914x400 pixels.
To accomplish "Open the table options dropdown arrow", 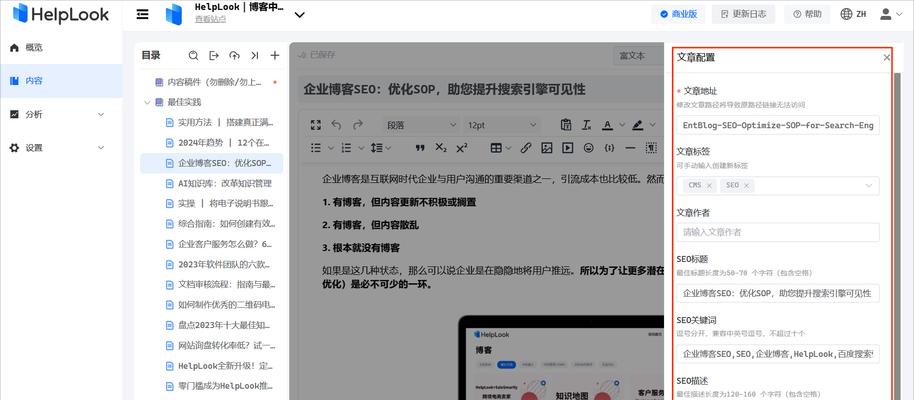I will point(509,148).
